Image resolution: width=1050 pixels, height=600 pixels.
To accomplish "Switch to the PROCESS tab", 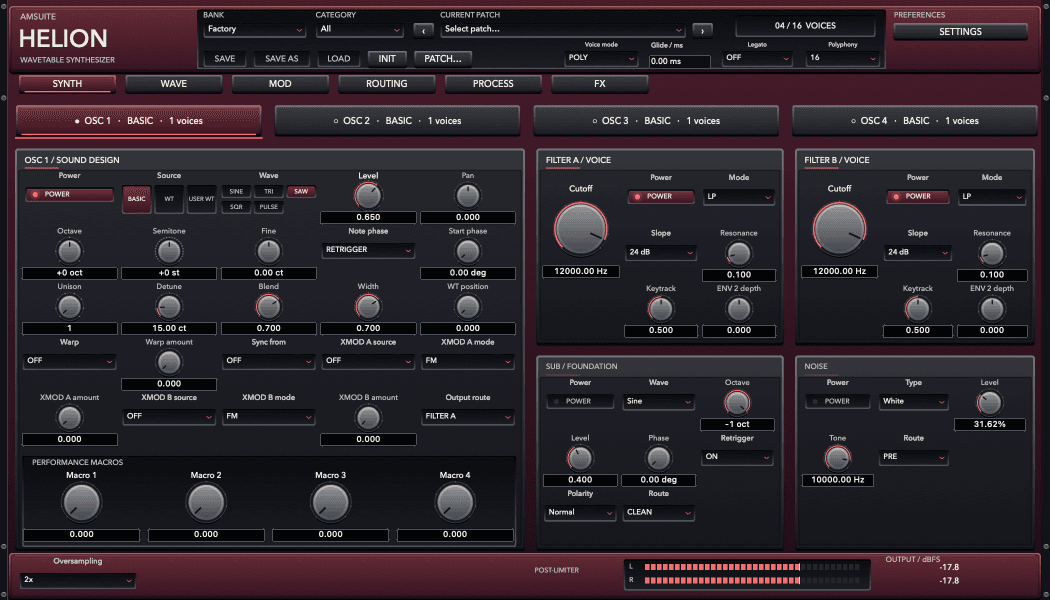I will 493,84.
